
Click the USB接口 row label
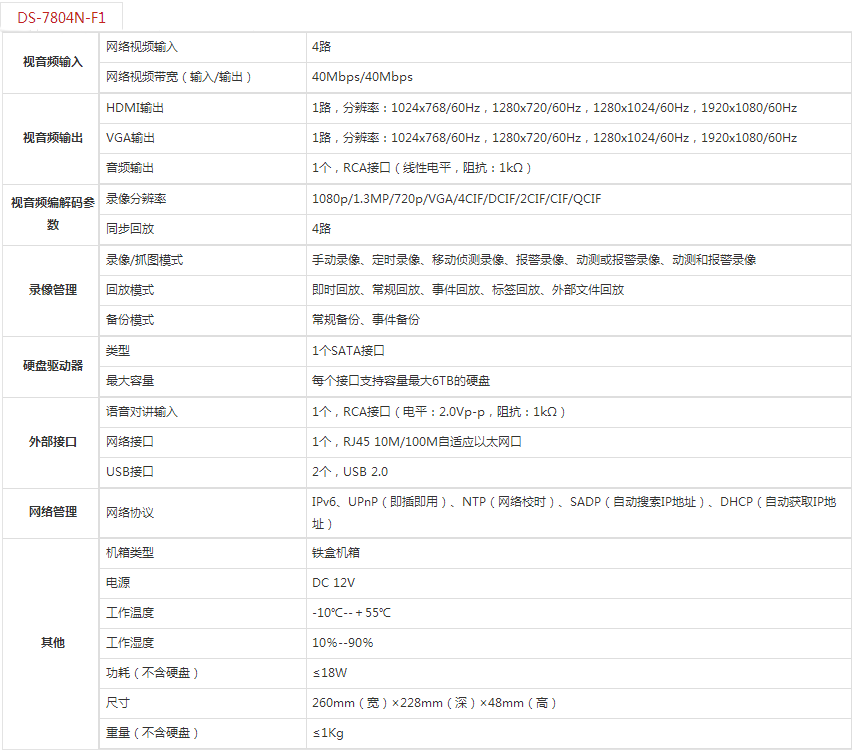tap(130, 472)
